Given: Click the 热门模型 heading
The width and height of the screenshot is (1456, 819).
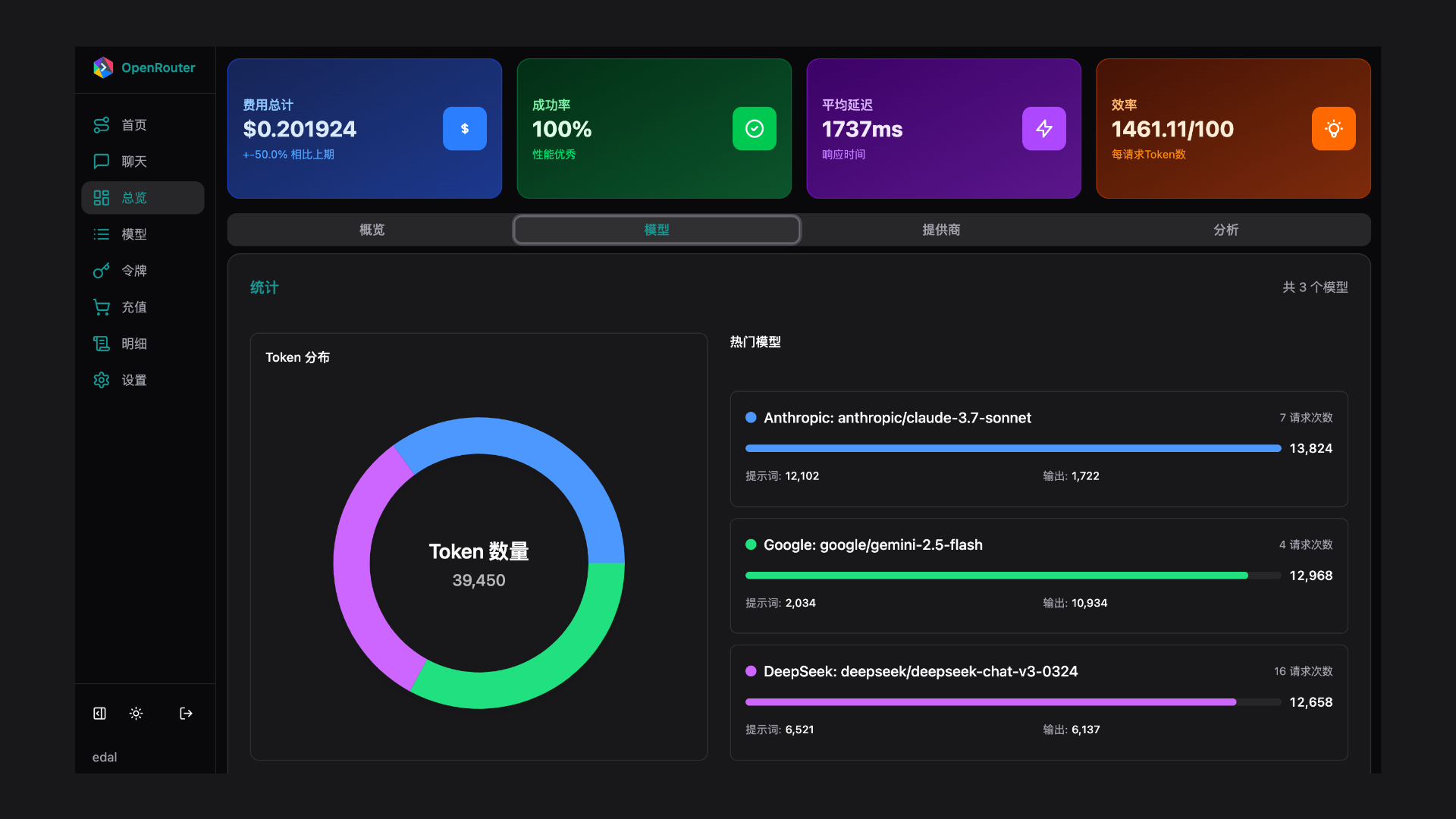Looking at the screenshot, I should tap(755, 342).
